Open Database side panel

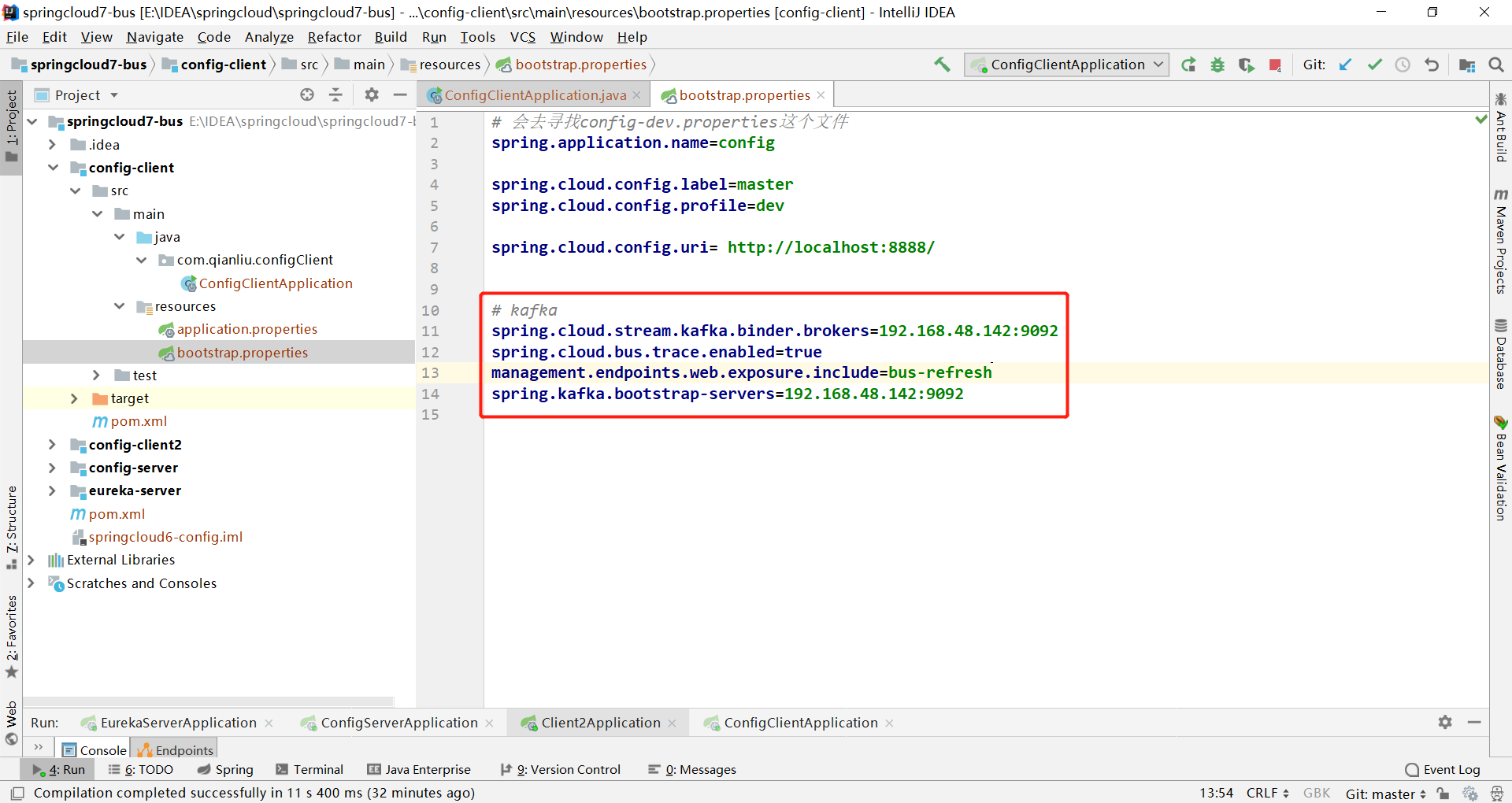coord(1500,354)
